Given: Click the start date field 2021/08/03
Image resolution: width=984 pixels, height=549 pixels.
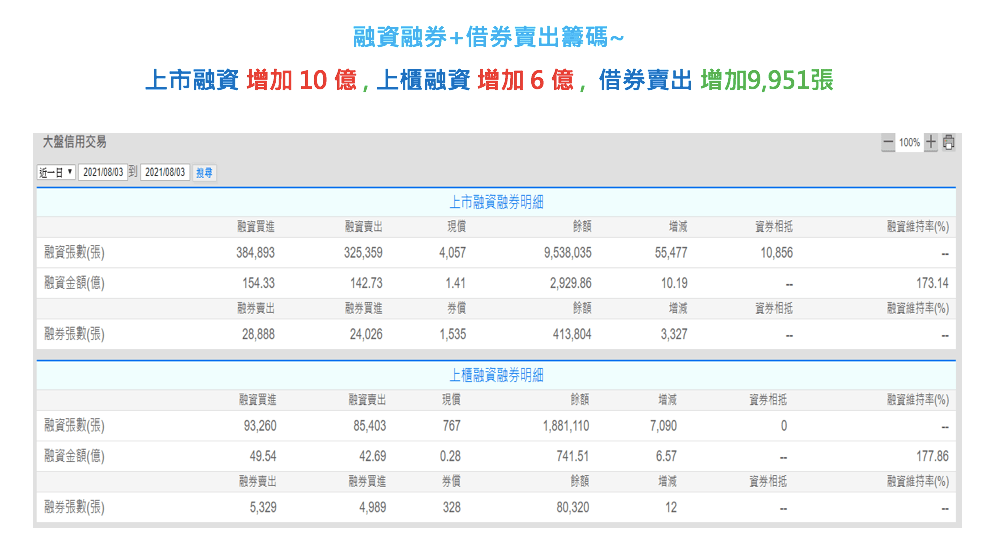Looking at the screenshot, I should click(103, 172).
